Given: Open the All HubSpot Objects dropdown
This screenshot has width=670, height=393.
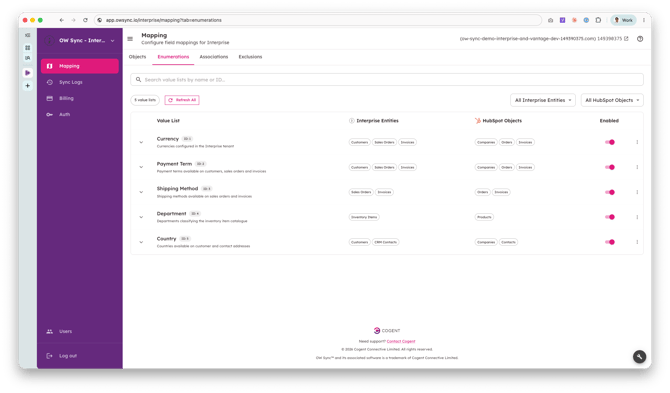Looking at the screenshot, I should (x=612, y=100).
